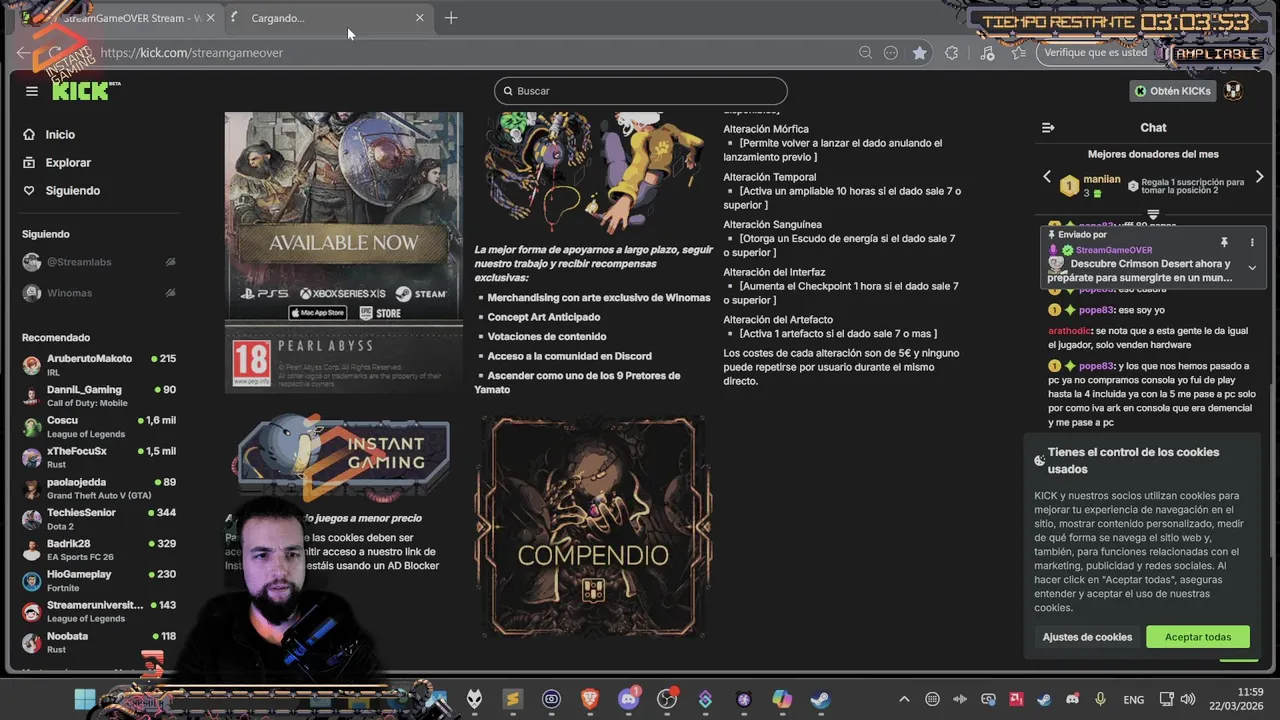Collapse the top donors leaderboard
The height and width of the screenshot is (720, 1280).
1153,214
